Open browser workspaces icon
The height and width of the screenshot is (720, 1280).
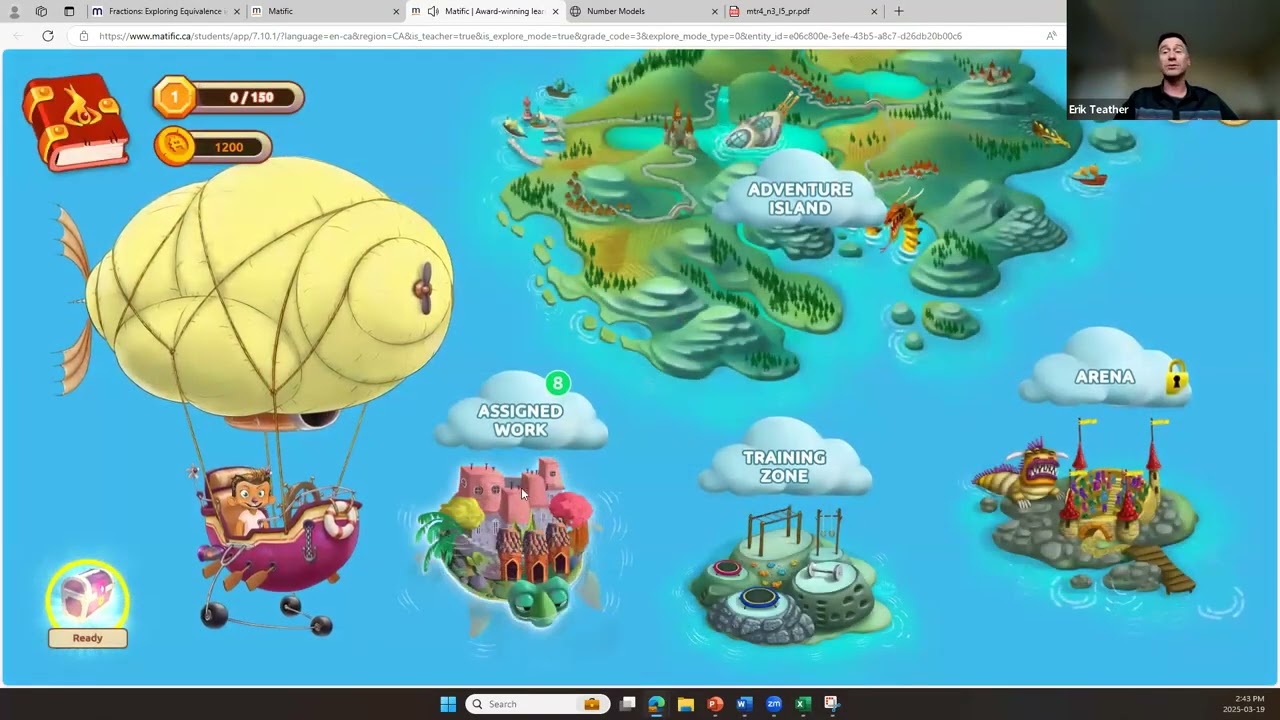click(x=41, y=11)
